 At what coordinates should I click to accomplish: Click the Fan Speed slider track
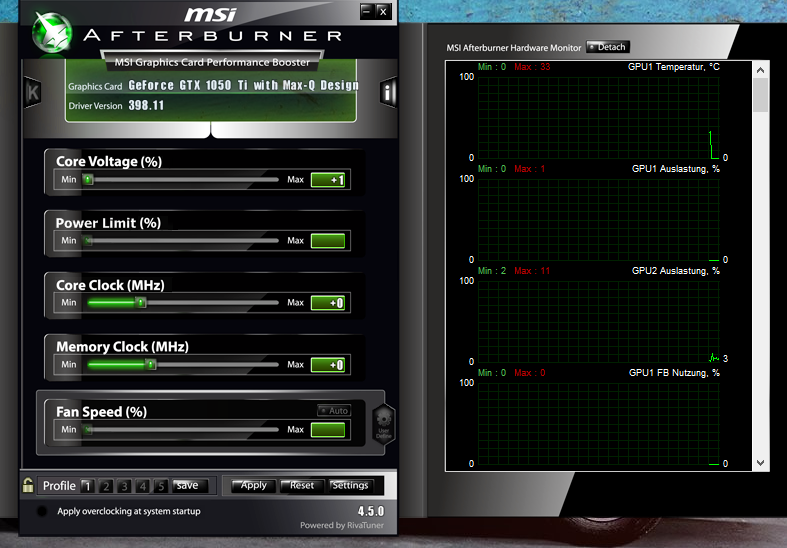click(181, 429)
